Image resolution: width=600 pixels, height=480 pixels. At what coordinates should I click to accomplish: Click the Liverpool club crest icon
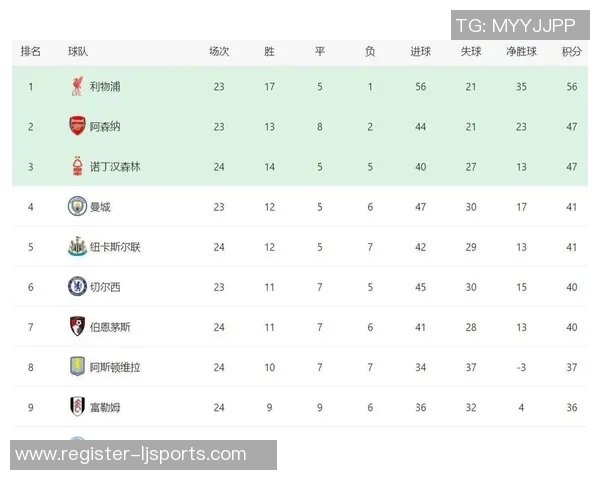point(77,87)
